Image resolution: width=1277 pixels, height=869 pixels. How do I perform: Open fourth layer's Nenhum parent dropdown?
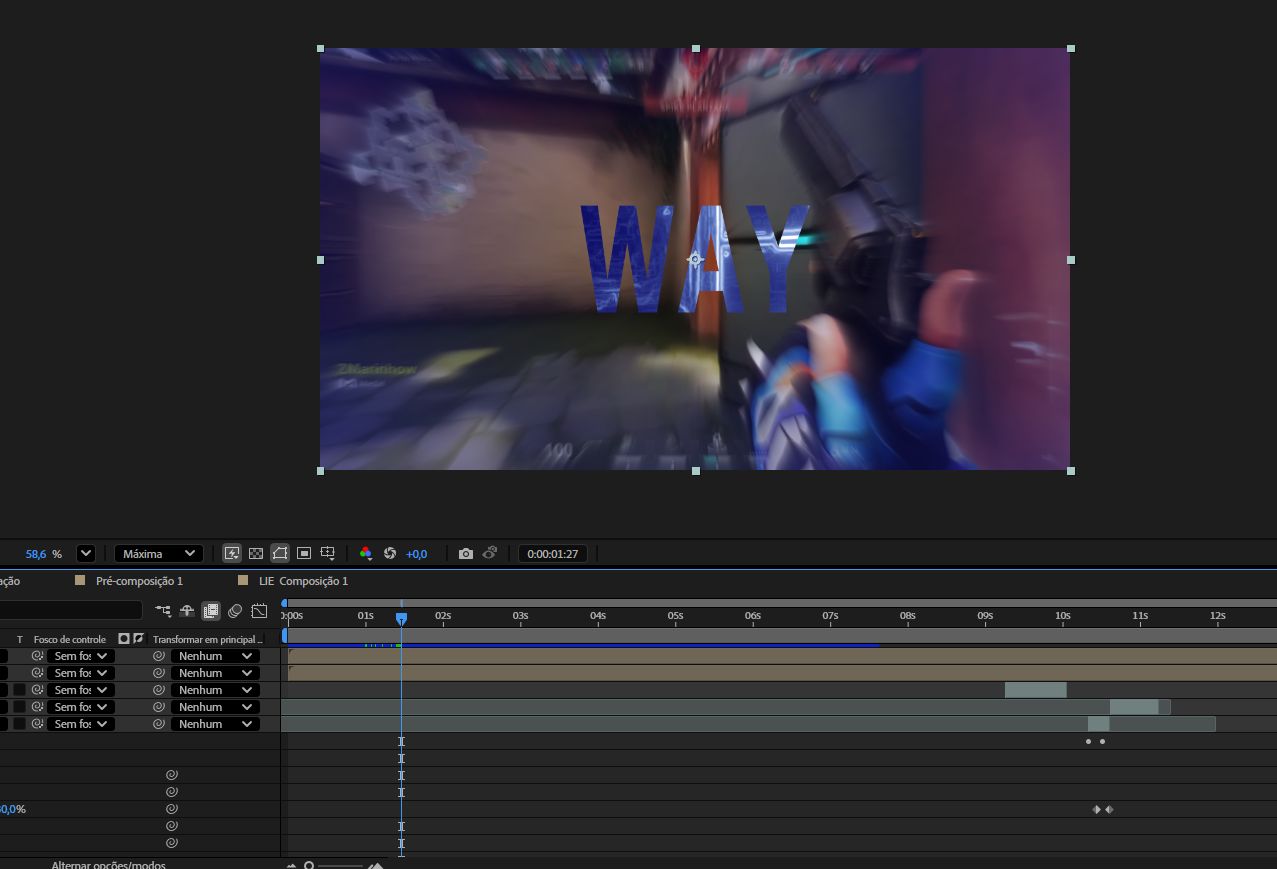click(x=215, y=707)
